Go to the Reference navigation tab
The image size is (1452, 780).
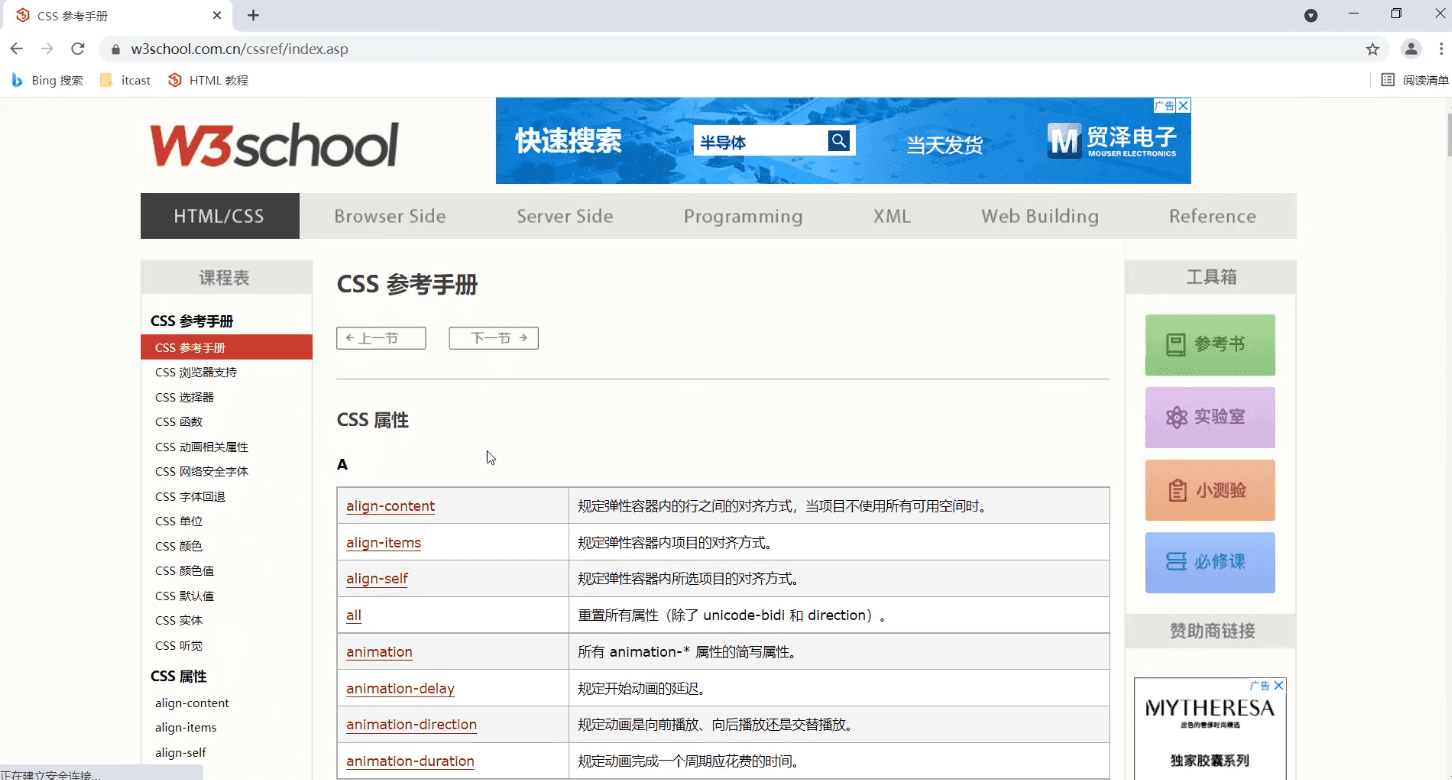click(x=1212, y=216)
